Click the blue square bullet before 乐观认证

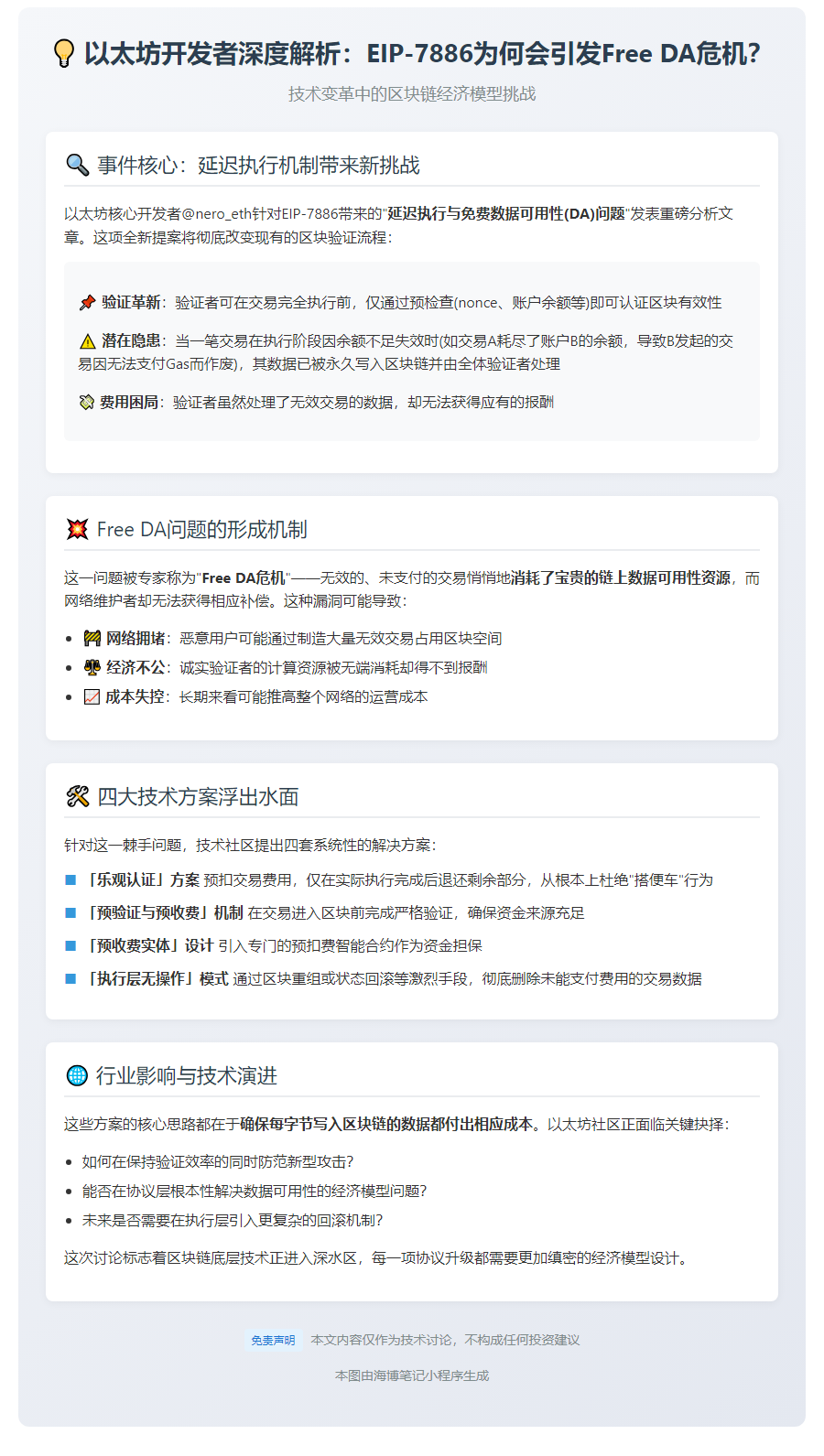point(70,879)
